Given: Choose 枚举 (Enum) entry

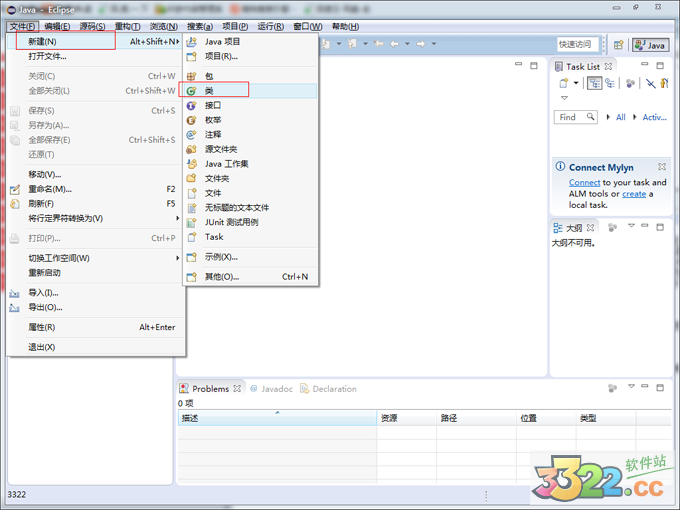Looking at the screenshot, I should pos(251,120).
